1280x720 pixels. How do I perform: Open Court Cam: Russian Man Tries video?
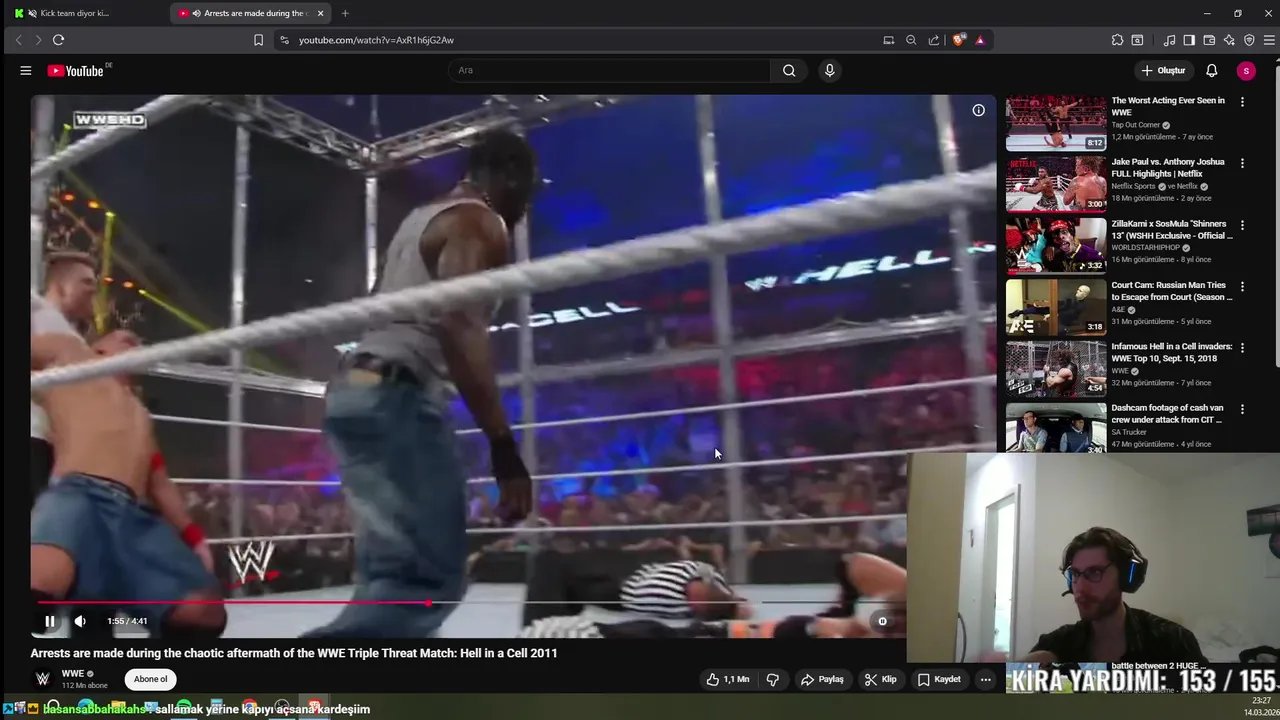(x=1172, y=291)
